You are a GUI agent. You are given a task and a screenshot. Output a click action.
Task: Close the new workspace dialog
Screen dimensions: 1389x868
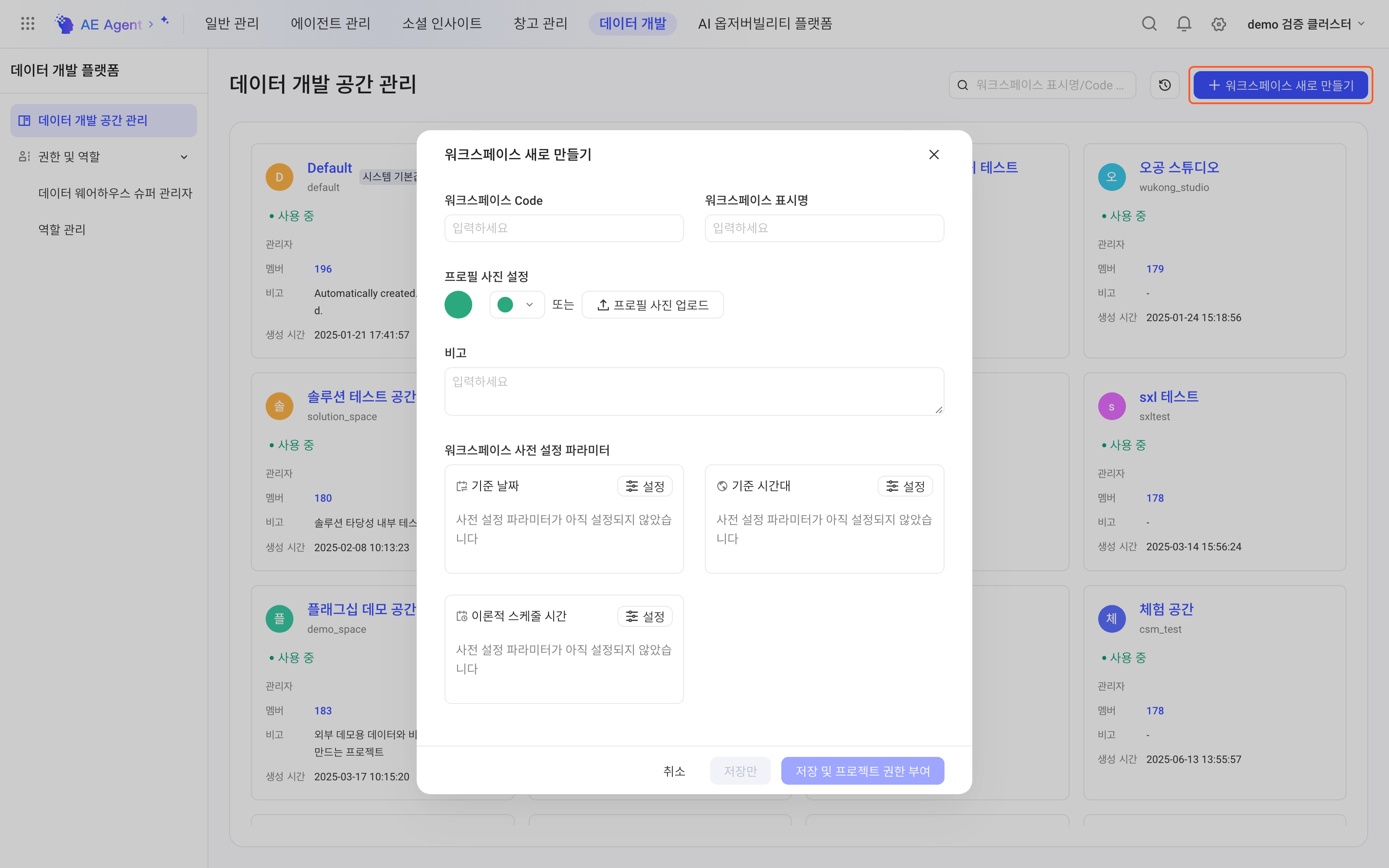tap(934, 155)
